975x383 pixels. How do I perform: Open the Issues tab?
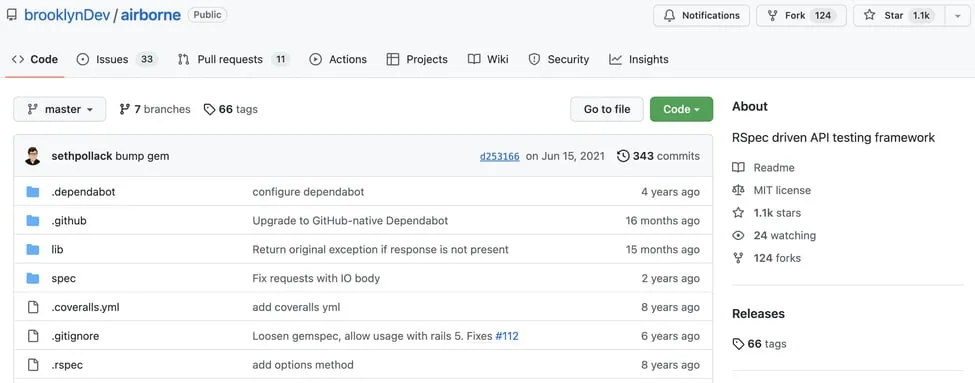pos(116,60)
